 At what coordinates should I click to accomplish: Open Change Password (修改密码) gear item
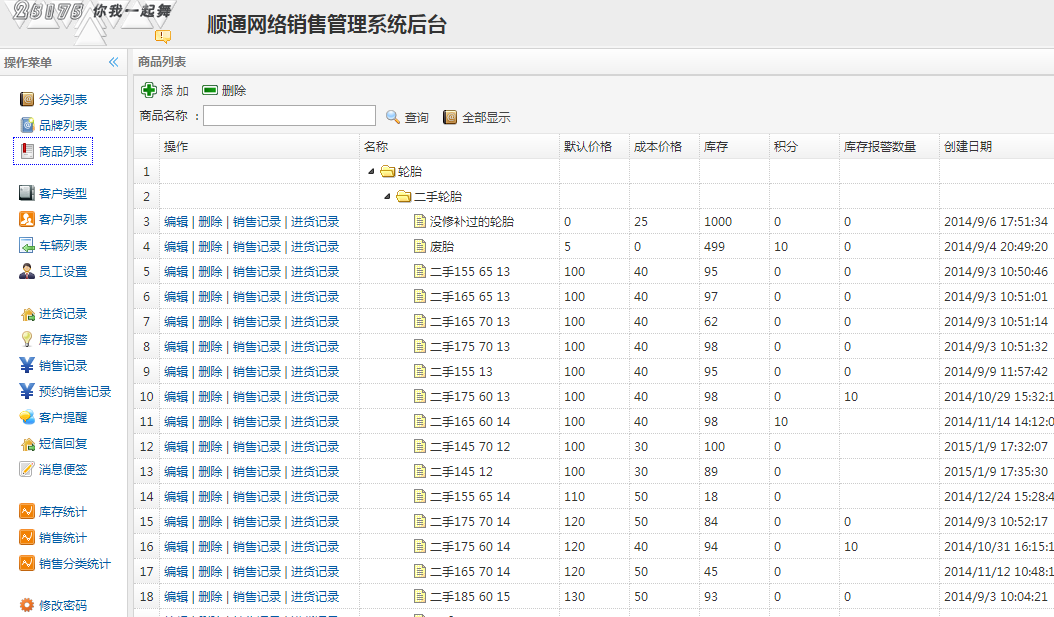coord(28,605)
